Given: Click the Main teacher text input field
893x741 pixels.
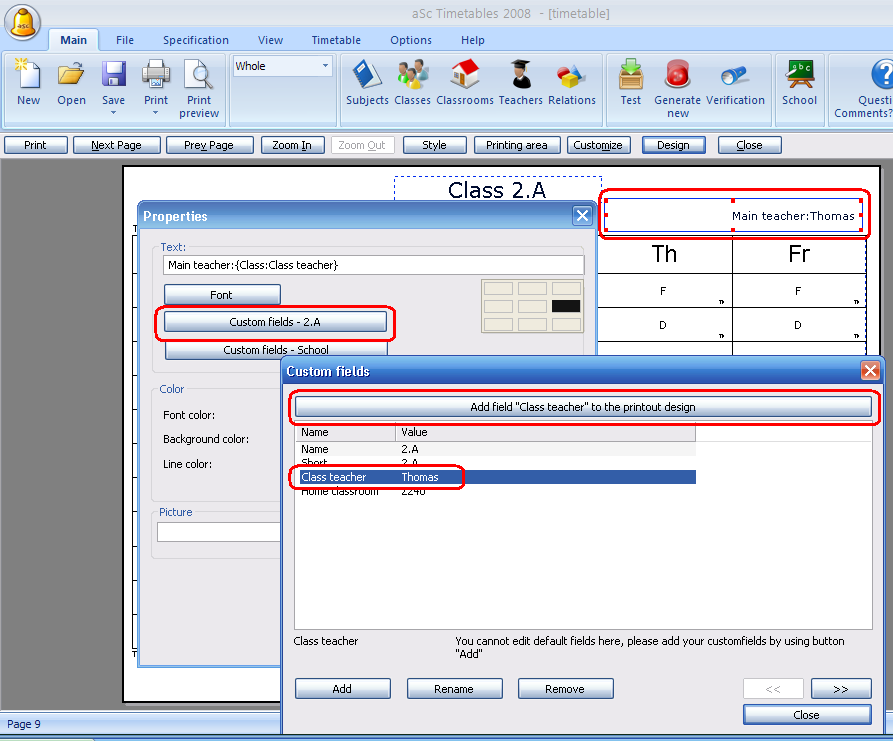Looking at the screenshot, I should click(x=373, y=265).
